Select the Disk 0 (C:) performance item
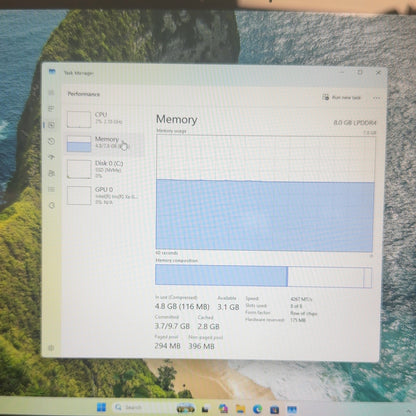This screenshot has height=416, width=416. [105, 169]
